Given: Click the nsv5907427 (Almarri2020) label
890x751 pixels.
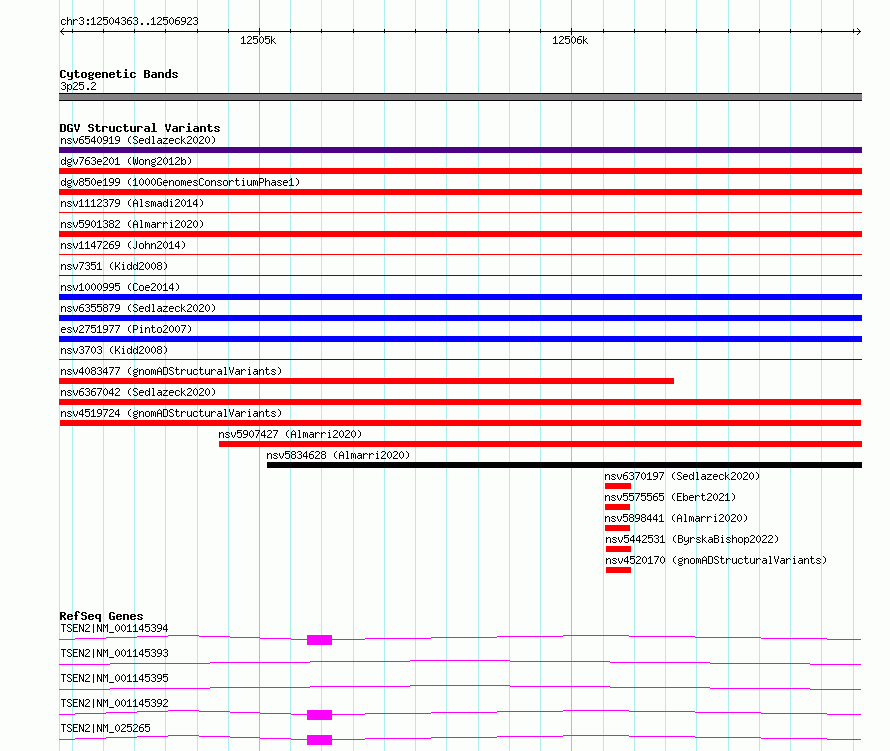Looking at the screenshot, I should point(290,434).
